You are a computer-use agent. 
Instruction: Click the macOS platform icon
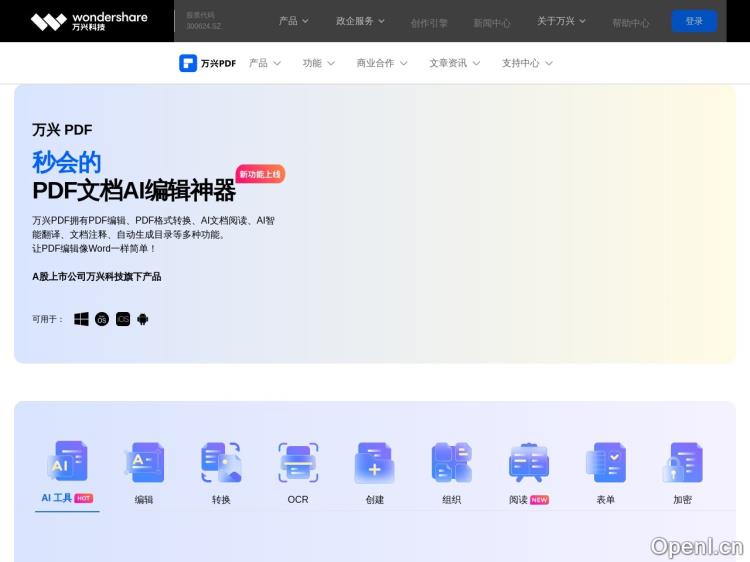click(102, 319)
